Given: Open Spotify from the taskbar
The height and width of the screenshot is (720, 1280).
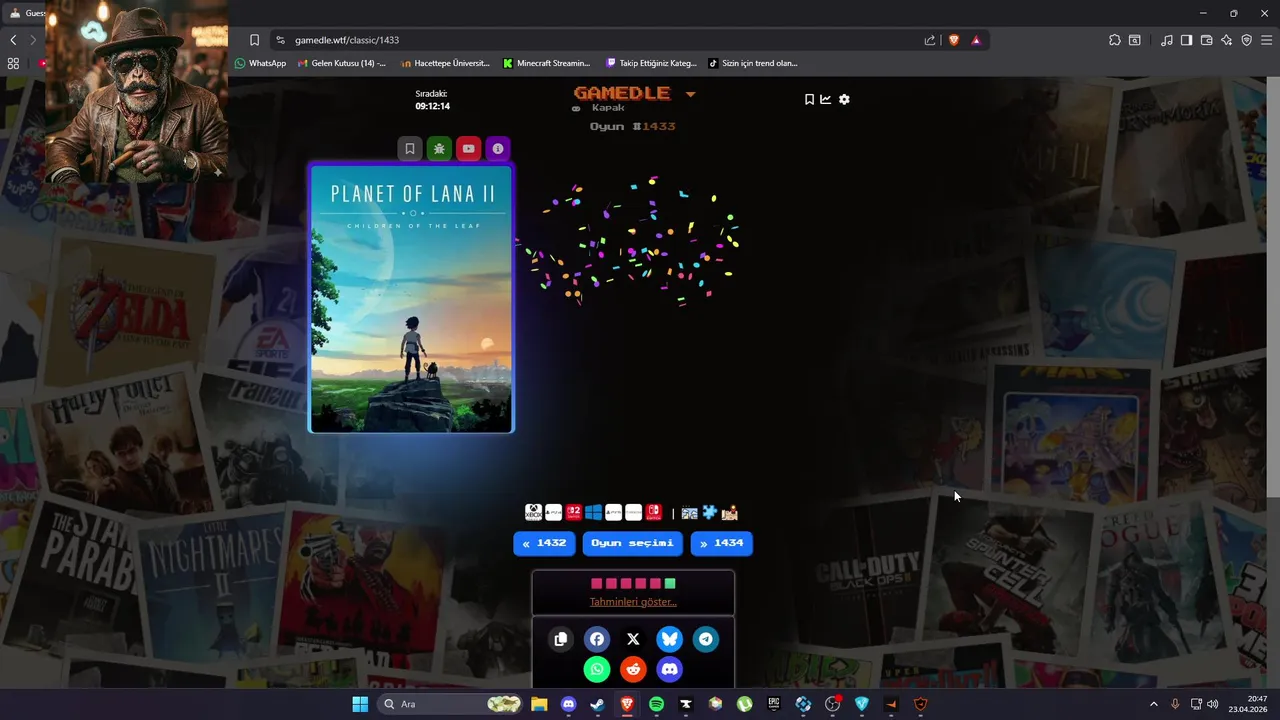Looking at the screenshot, I should (656, 704).
